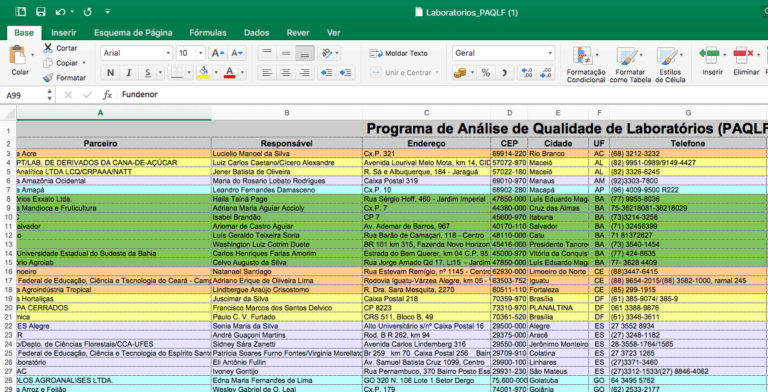Switch to the Rever tab
This screenshot has height=392, width=768.
pos(298,33)
